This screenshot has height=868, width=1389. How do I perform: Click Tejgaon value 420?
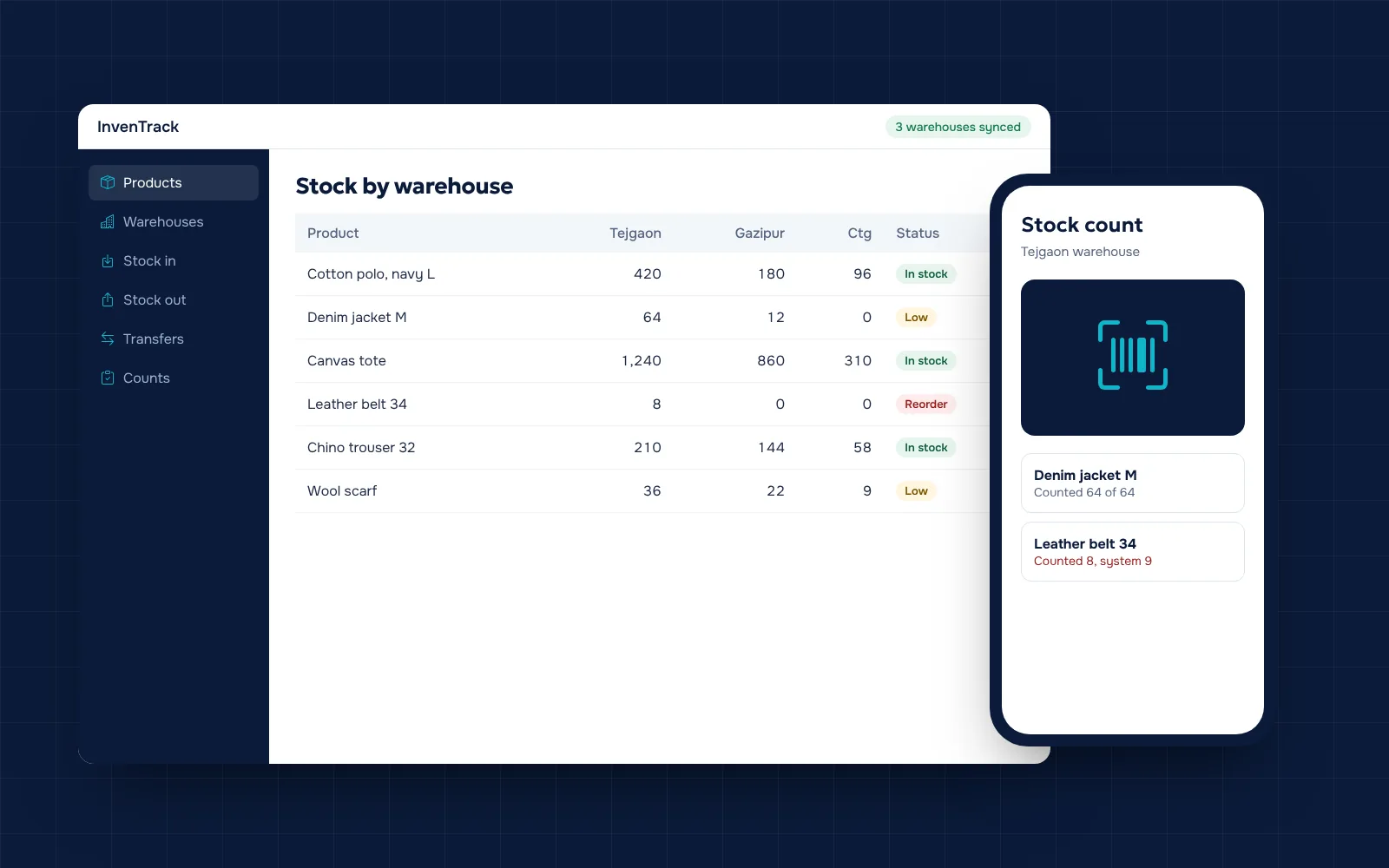[648, 273]
